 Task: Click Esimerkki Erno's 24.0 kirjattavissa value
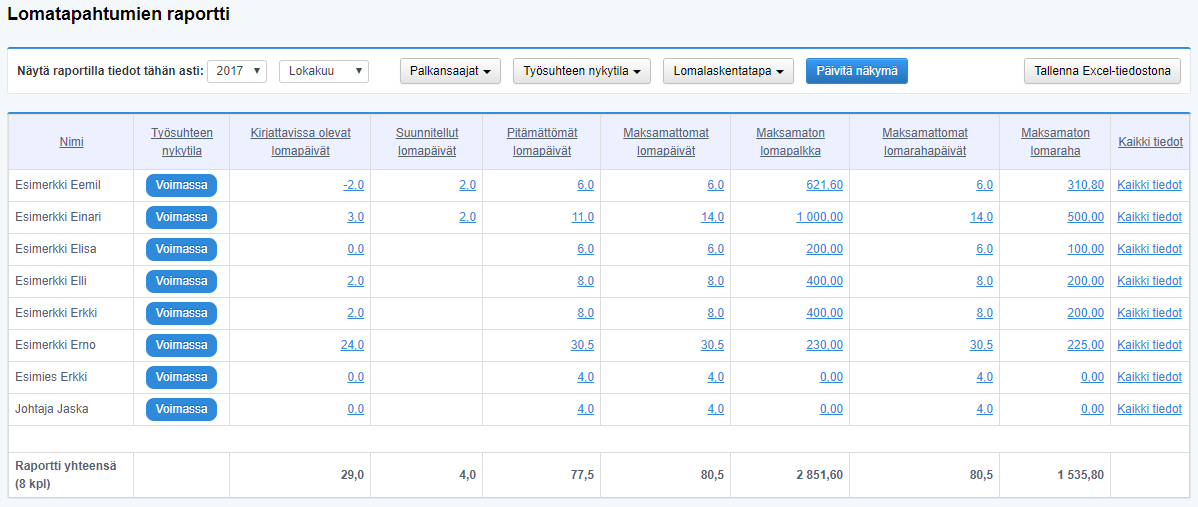[352, 345]
